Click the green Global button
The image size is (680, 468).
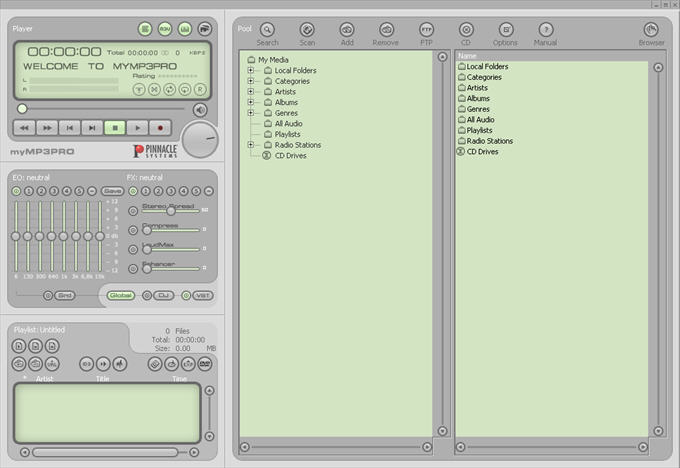pos(121,295)
